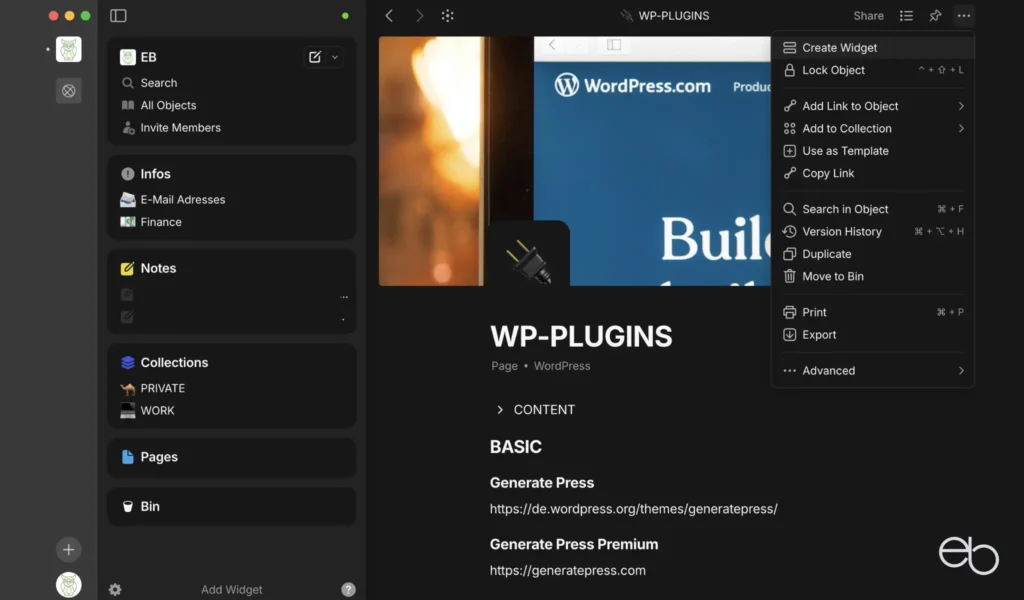The width and height of the screenshot is (1024, 600).
Task: Click the WordPress type label under title
Action: 562,366
